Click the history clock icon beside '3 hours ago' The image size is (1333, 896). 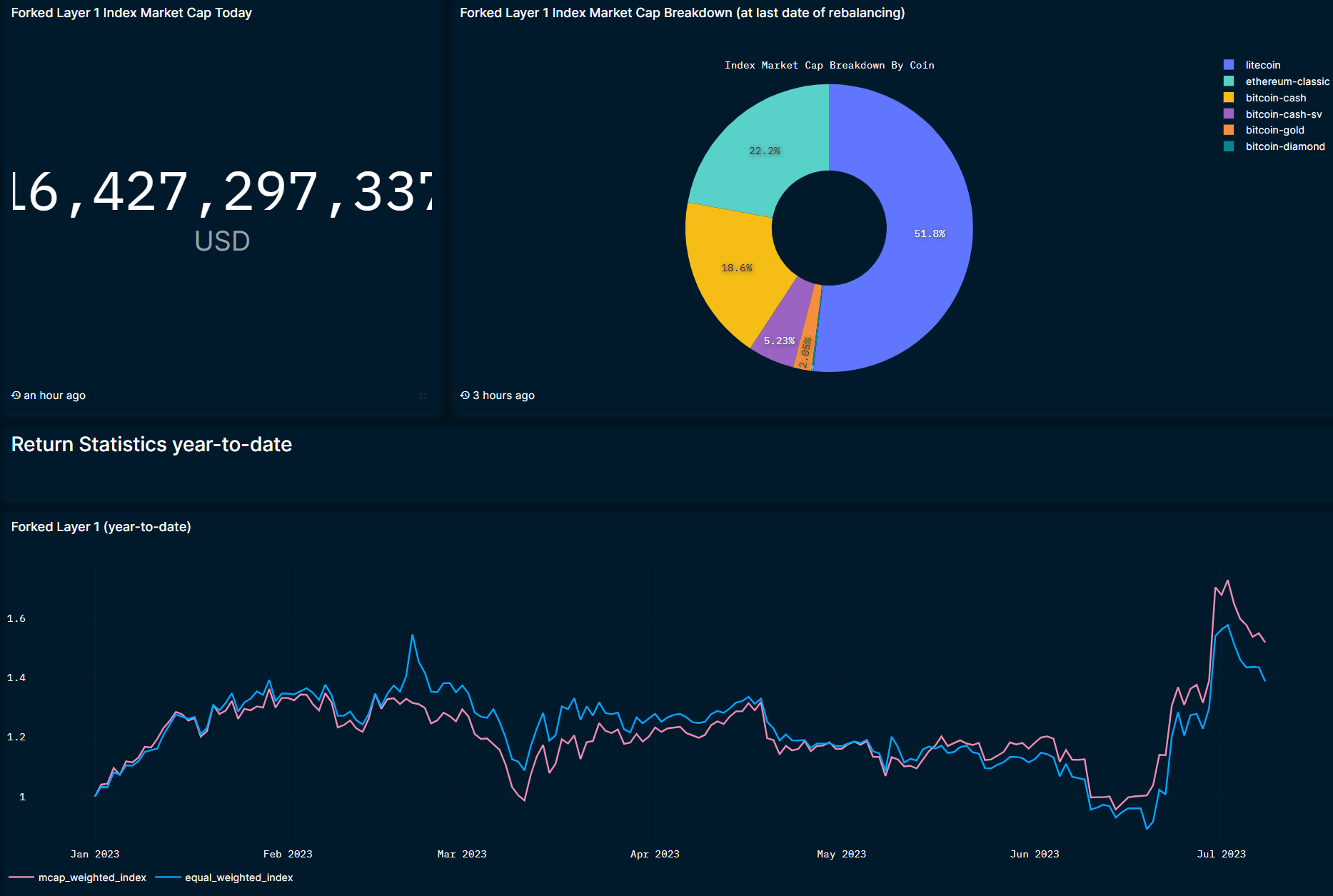pyautogui.click(x=465, y=395)
